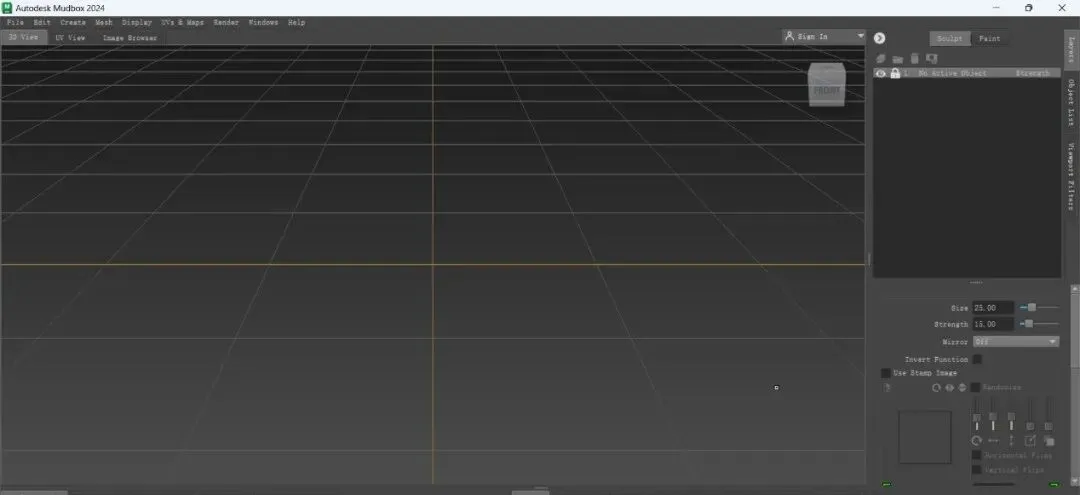The width and height of the screenshot is (1080, 495).
Task: Click the vertical arrows icon below sliders
Action: click(x=1011, y=441)
